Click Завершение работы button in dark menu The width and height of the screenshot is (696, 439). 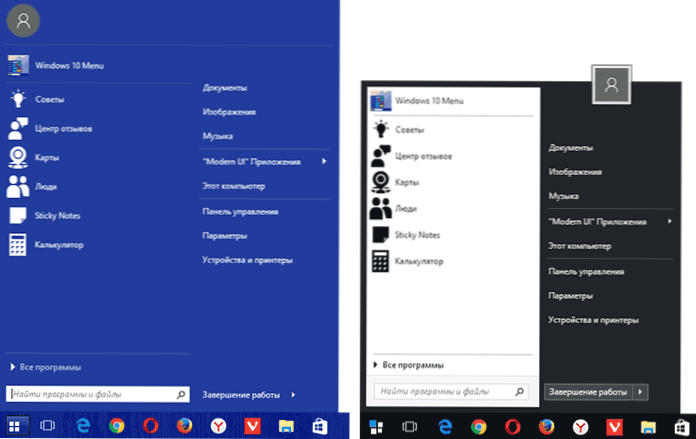point(588,392)
